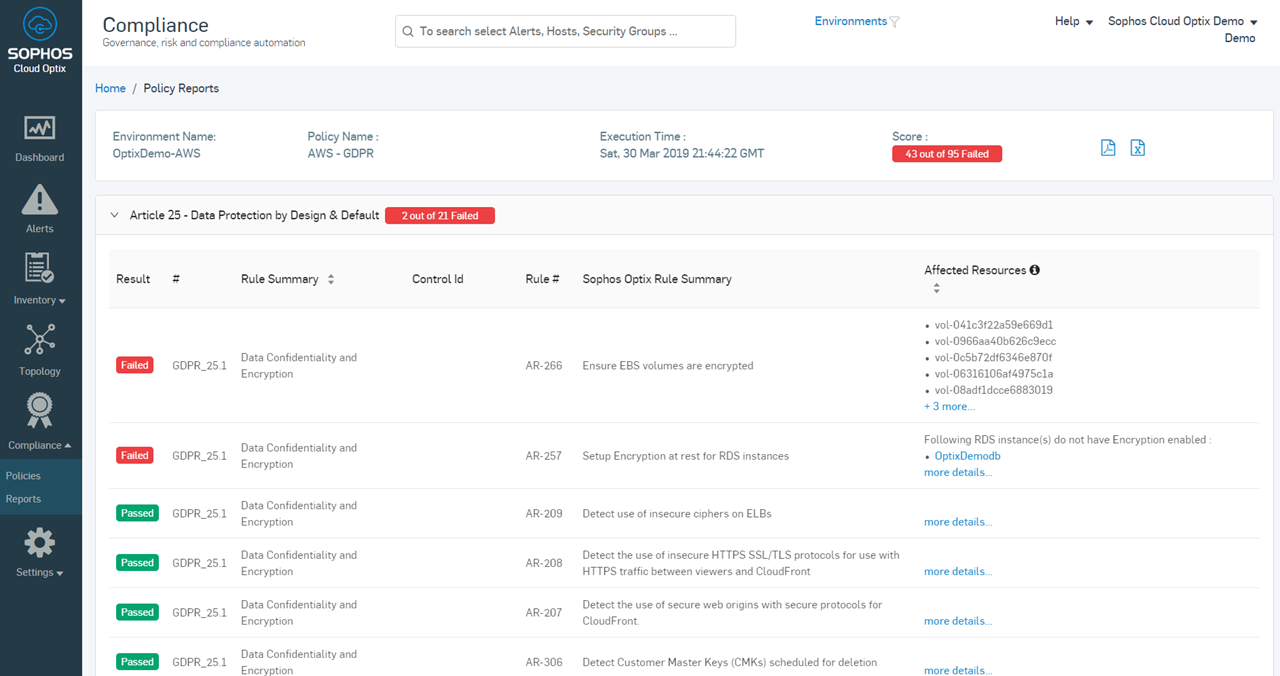
Task: Open Reports under Compliance menu
Action: (x=24, y=499)
